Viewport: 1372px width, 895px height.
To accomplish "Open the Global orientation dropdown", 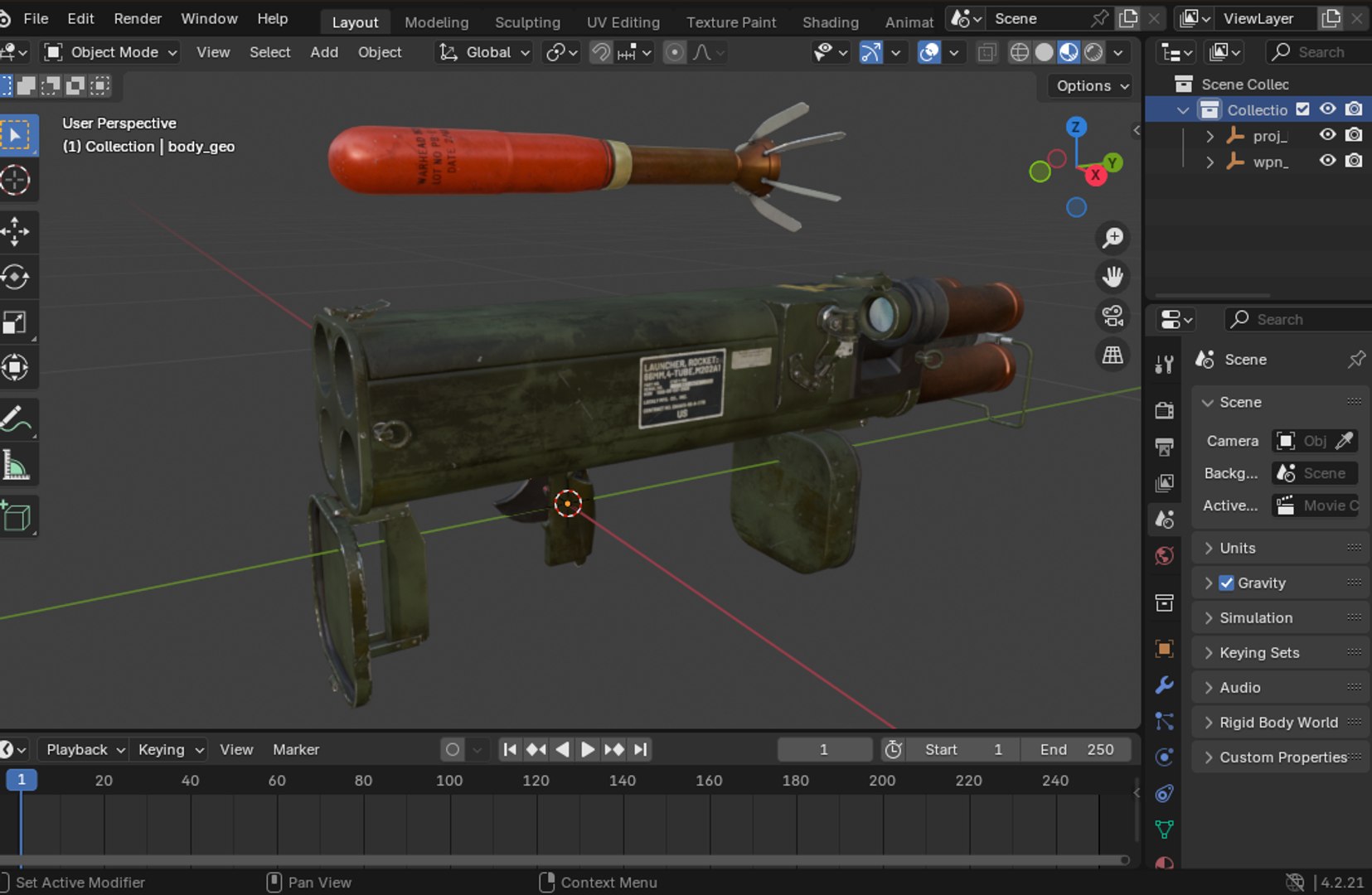I will 484,52.
